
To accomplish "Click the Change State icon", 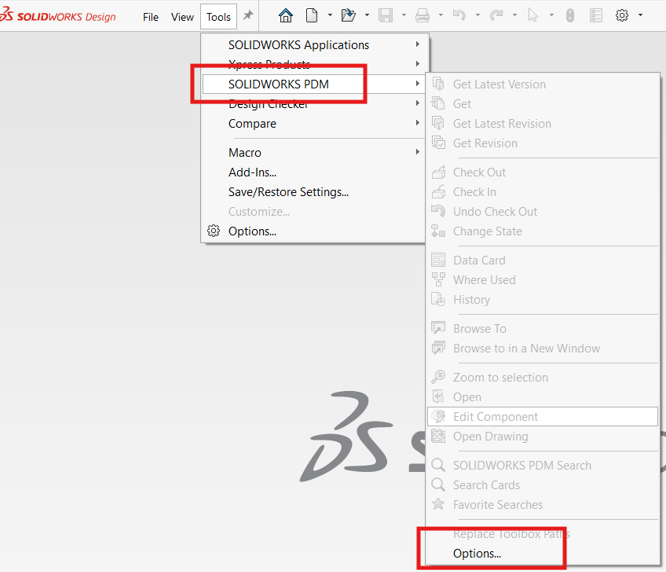I will click(438, 231).
